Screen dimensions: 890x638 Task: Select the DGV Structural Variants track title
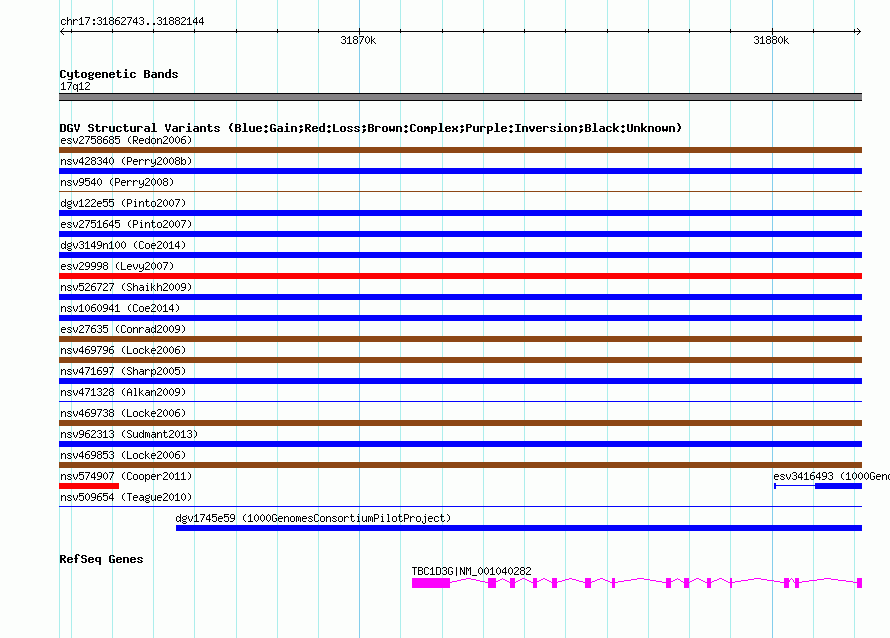pos(371,128)
